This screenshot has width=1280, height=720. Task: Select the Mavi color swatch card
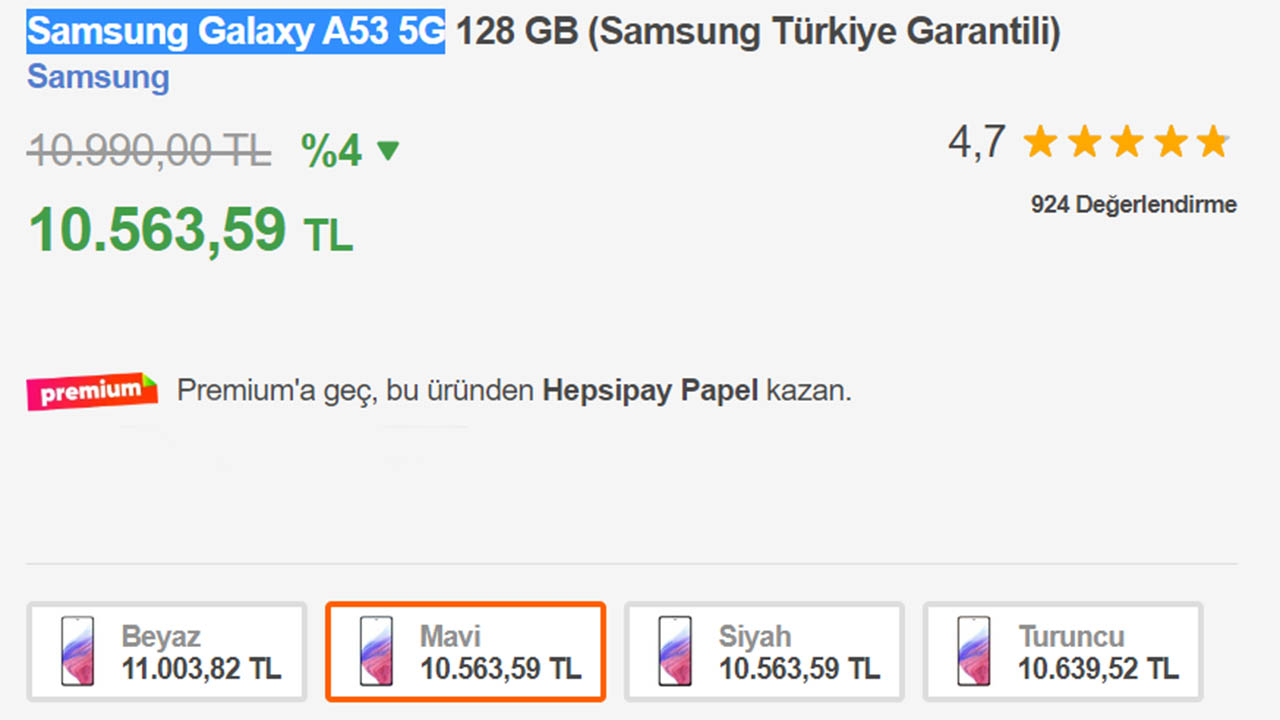tap(465, 650)
